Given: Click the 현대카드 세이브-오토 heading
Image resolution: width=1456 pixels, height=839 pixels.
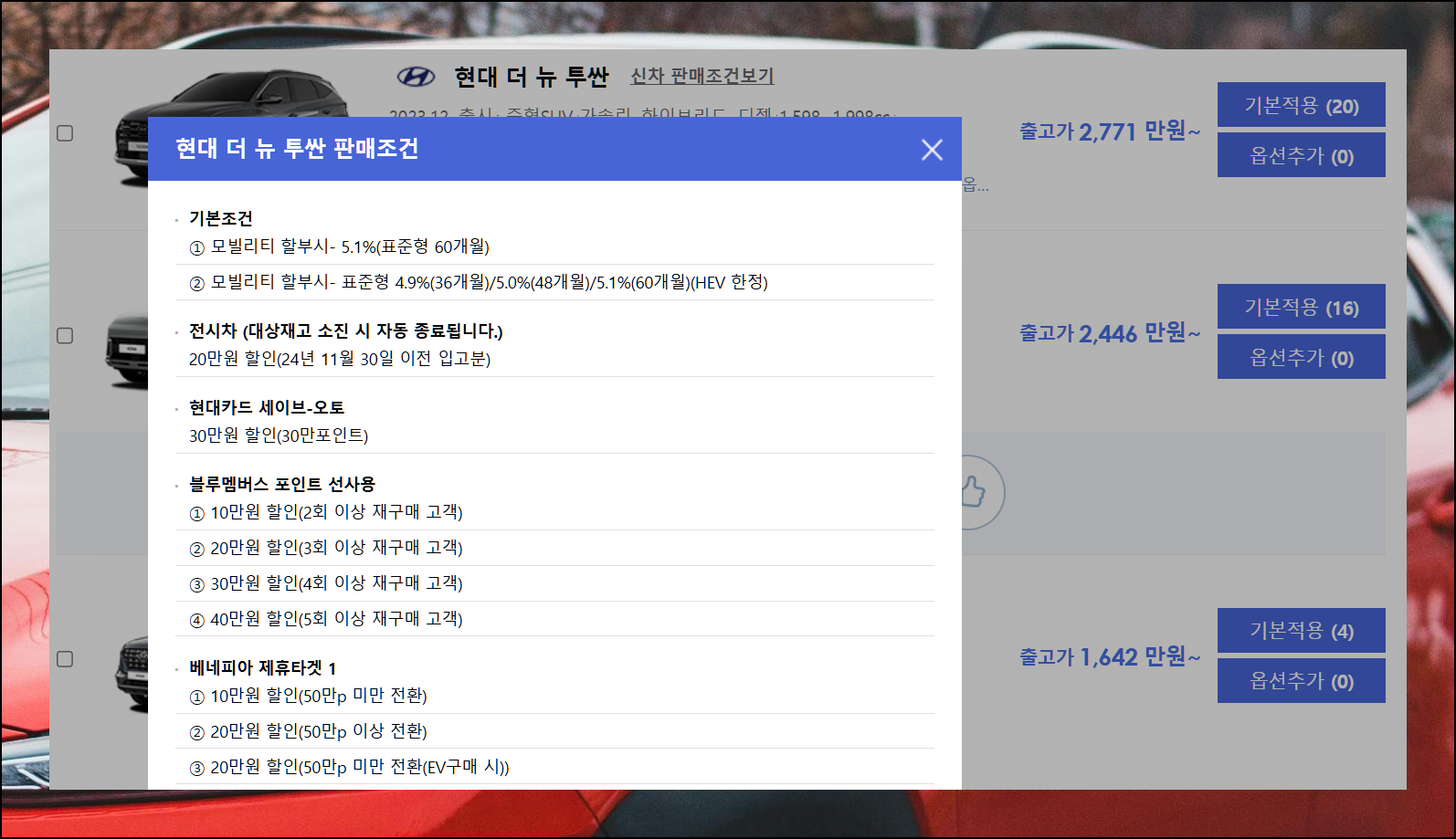Looking at the screenshot, I should (x=267, y=407).
